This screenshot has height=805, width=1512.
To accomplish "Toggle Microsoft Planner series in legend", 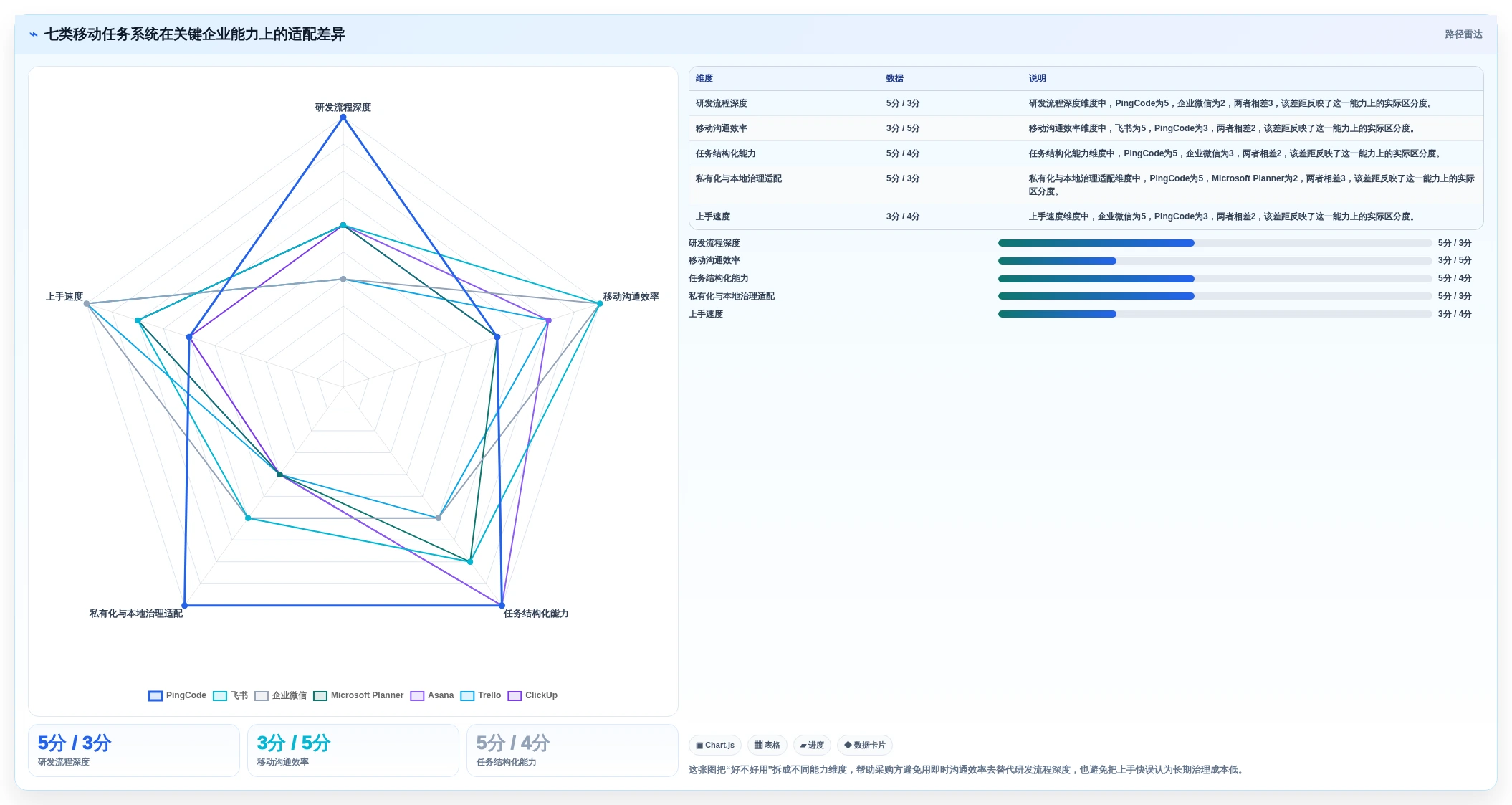I will (x=358, y=695).
